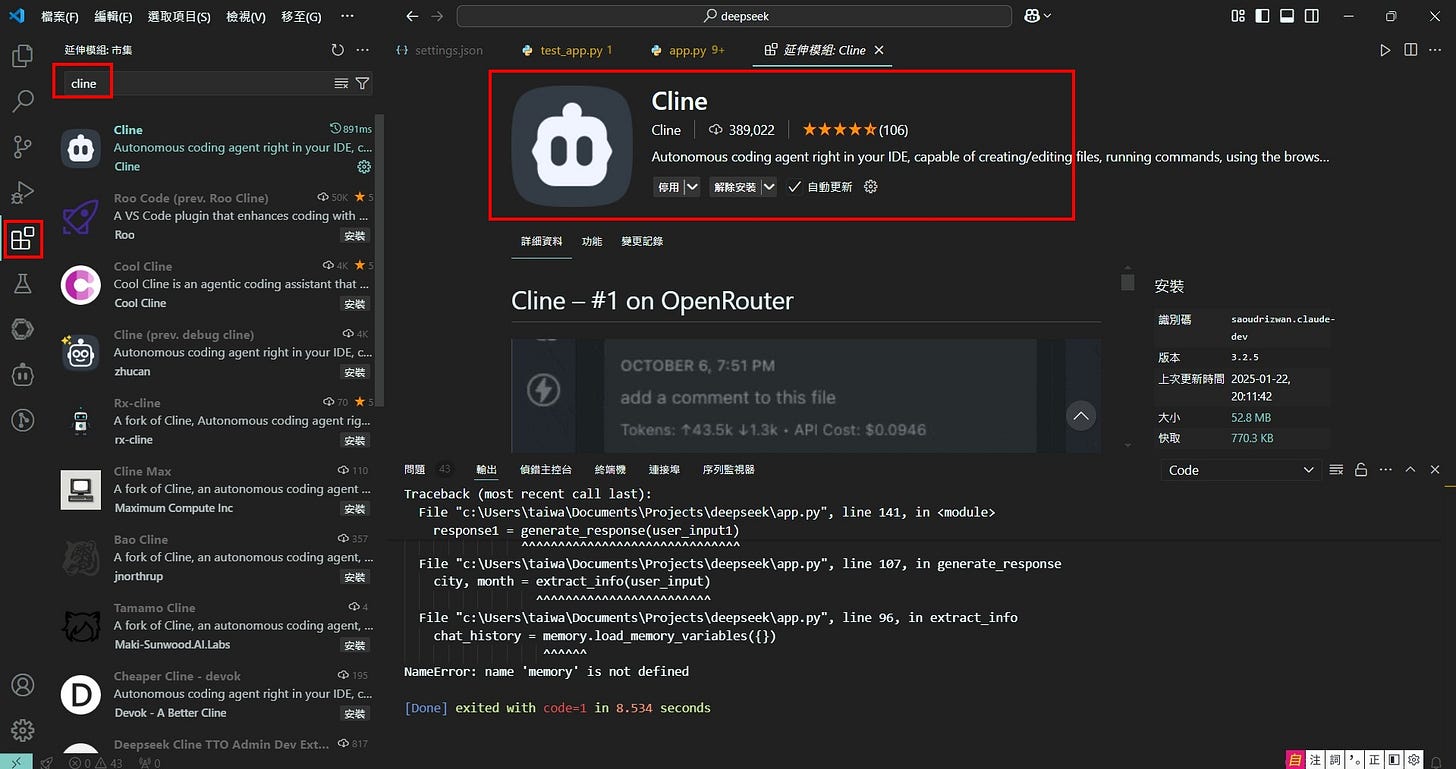Toggle primary sidebar visibility
The height and width of the screenshot is (769, 1456).
1263,16
